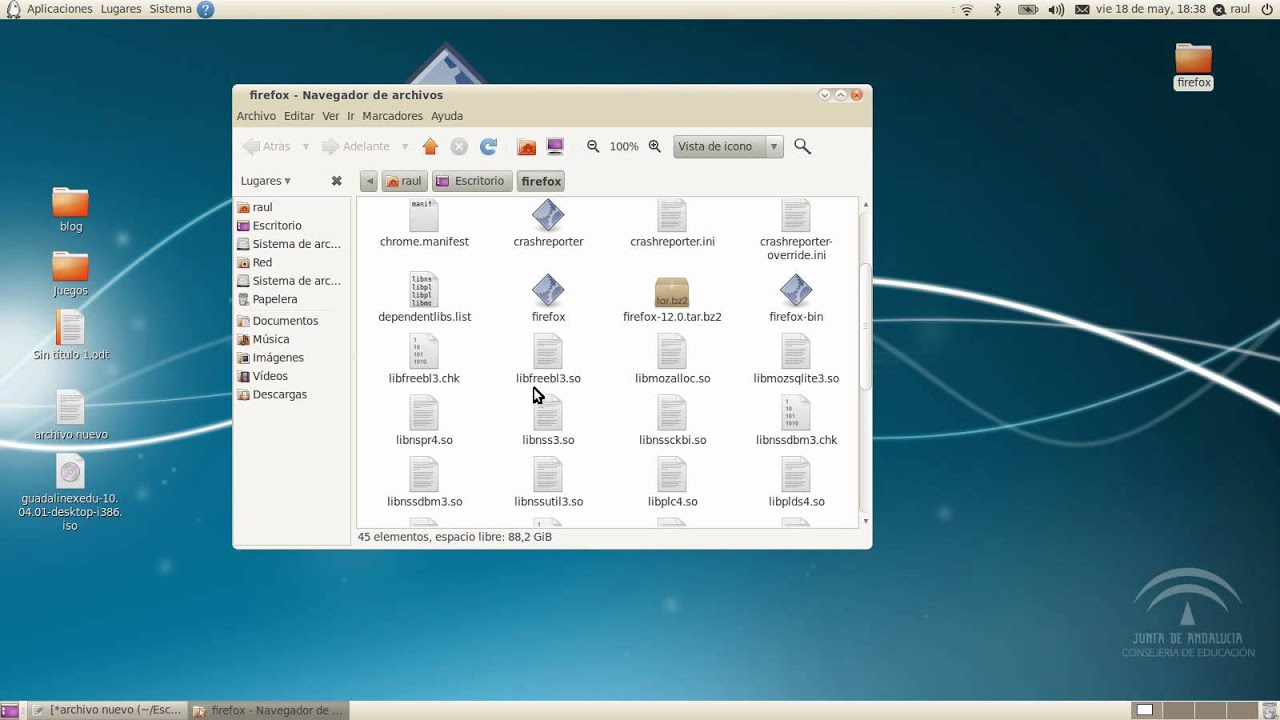The width and height of the screenshot is (1280, 720).
Task: Zoom in the icon view
Action: pos(655,146)
